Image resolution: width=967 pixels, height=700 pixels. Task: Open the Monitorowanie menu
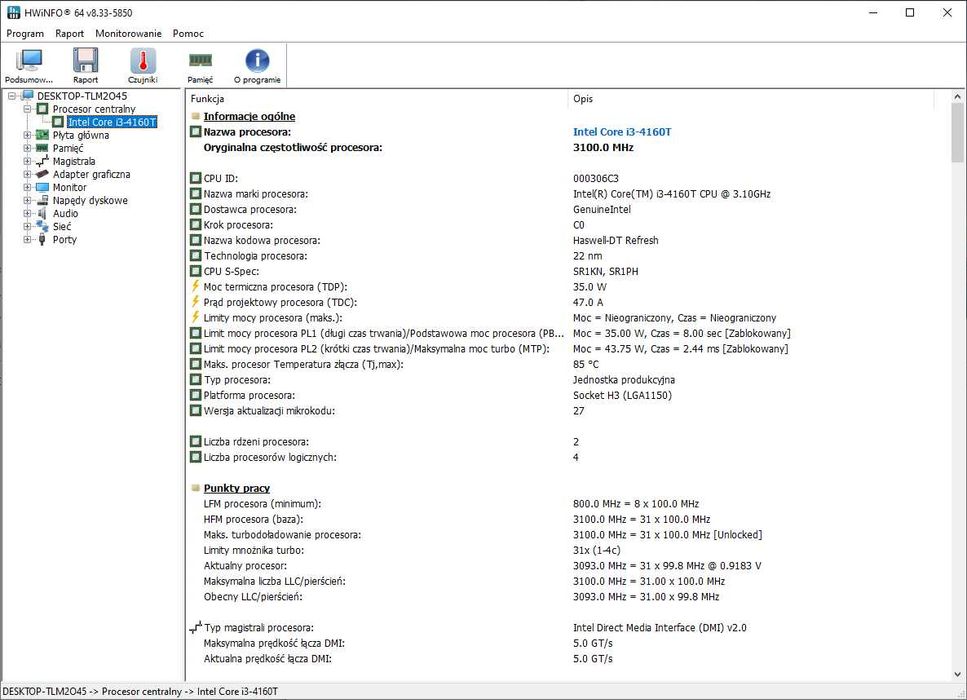pos(128,33)
